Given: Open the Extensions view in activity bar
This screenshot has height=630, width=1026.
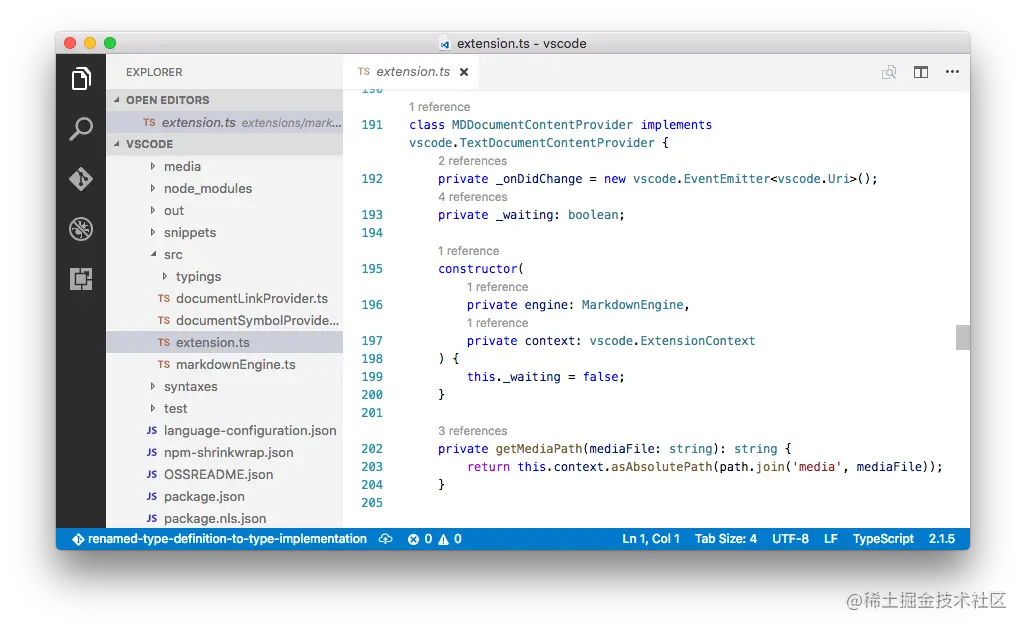Looking at the screenshot, I should (x=80, y=279).
